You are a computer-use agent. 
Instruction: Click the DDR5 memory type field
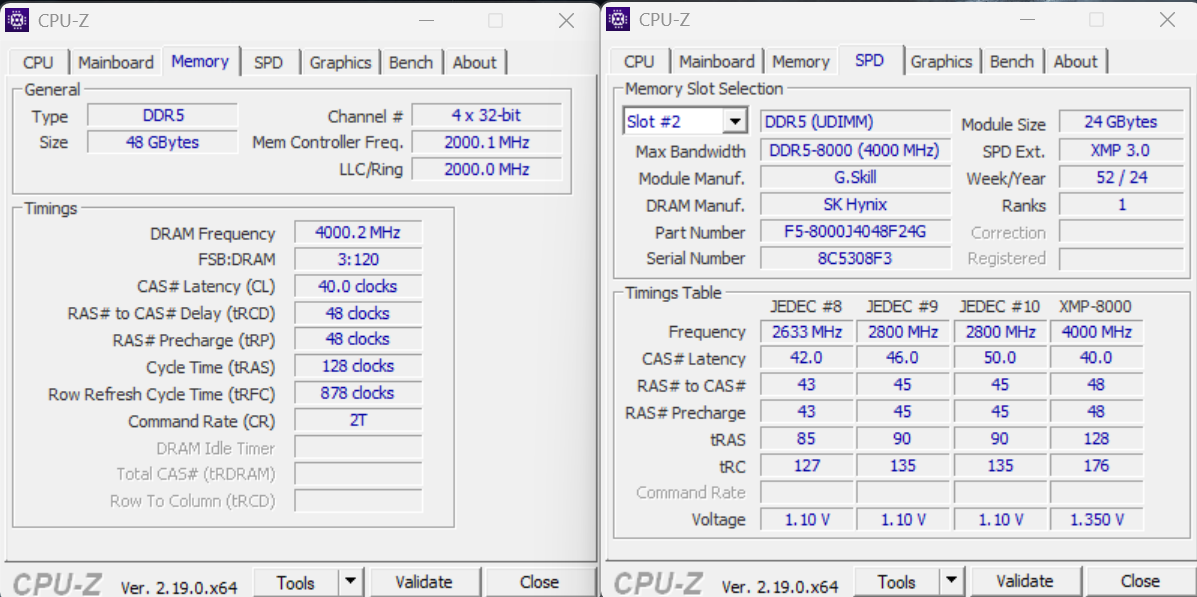[x=163, y=116]
